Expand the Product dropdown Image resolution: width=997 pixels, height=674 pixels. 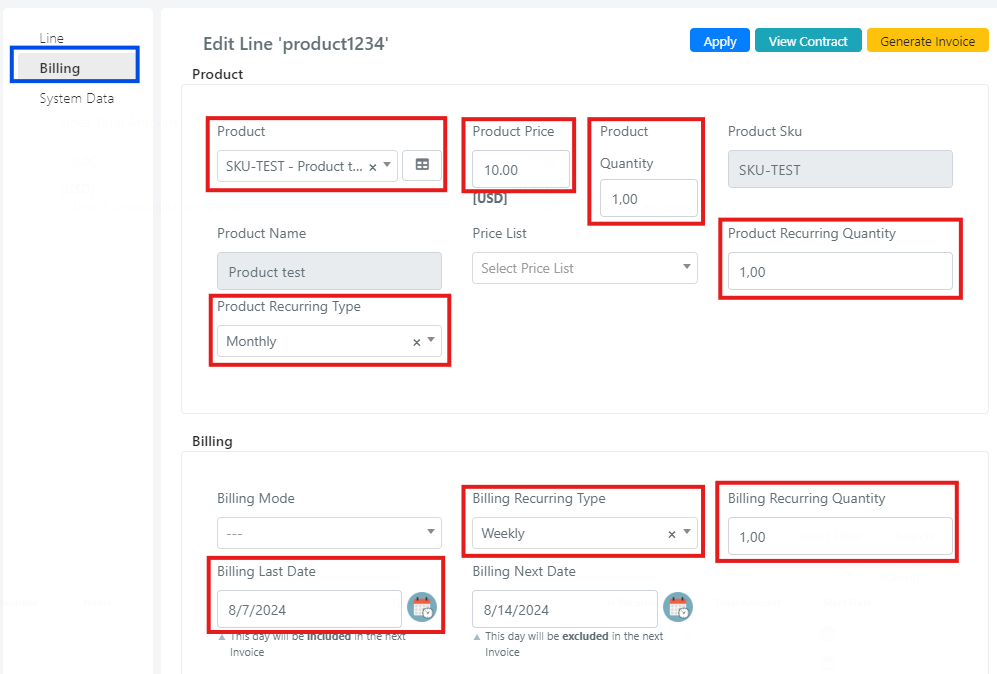[387, 165]
